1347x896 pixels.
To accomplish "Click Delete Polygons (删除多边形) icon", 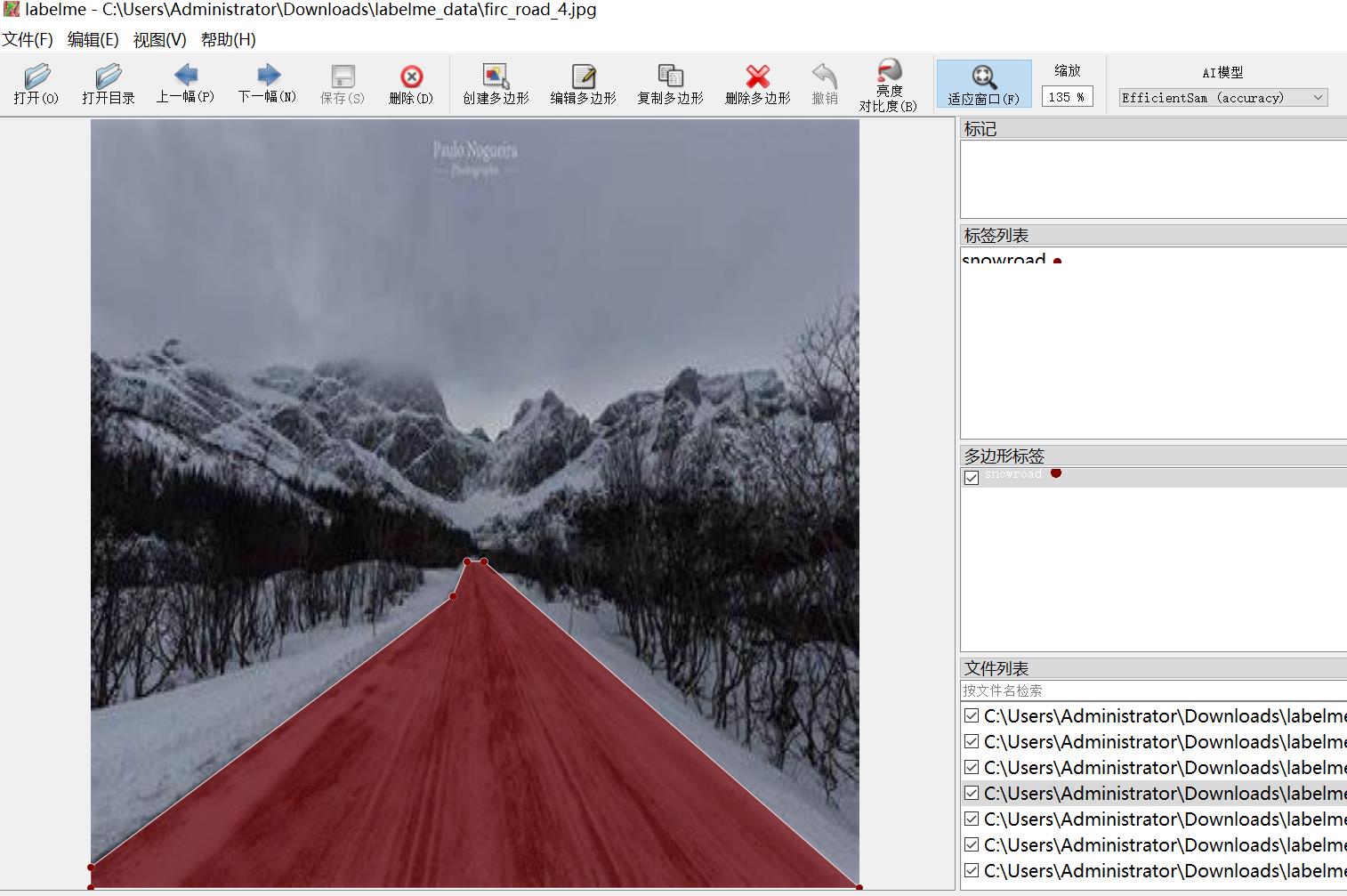I will pos(757,85).
